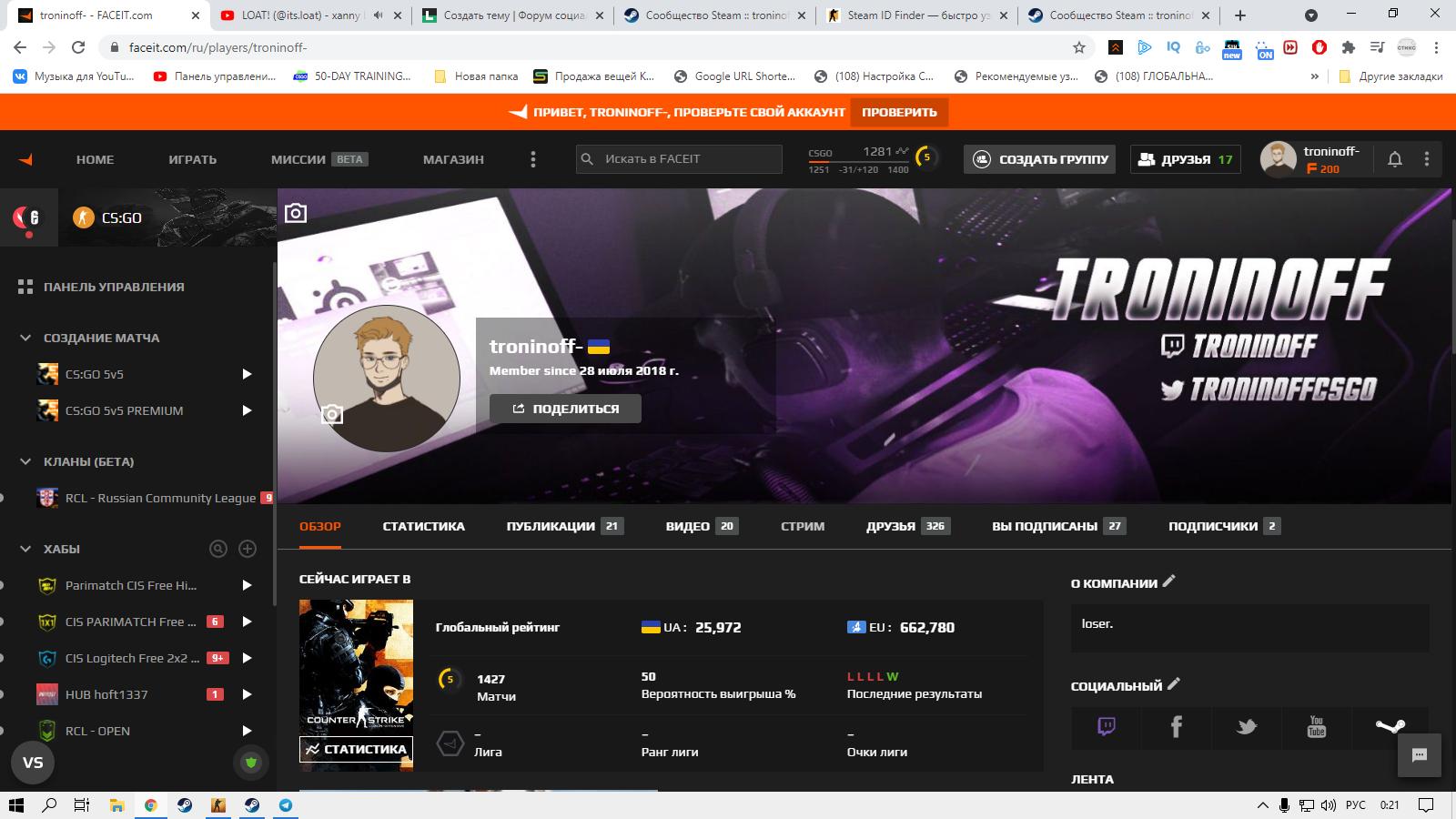The width and height of the screenshot is (1456, 819).
Task: Switch to the Статистика tab
Action: tap(423, 526)
